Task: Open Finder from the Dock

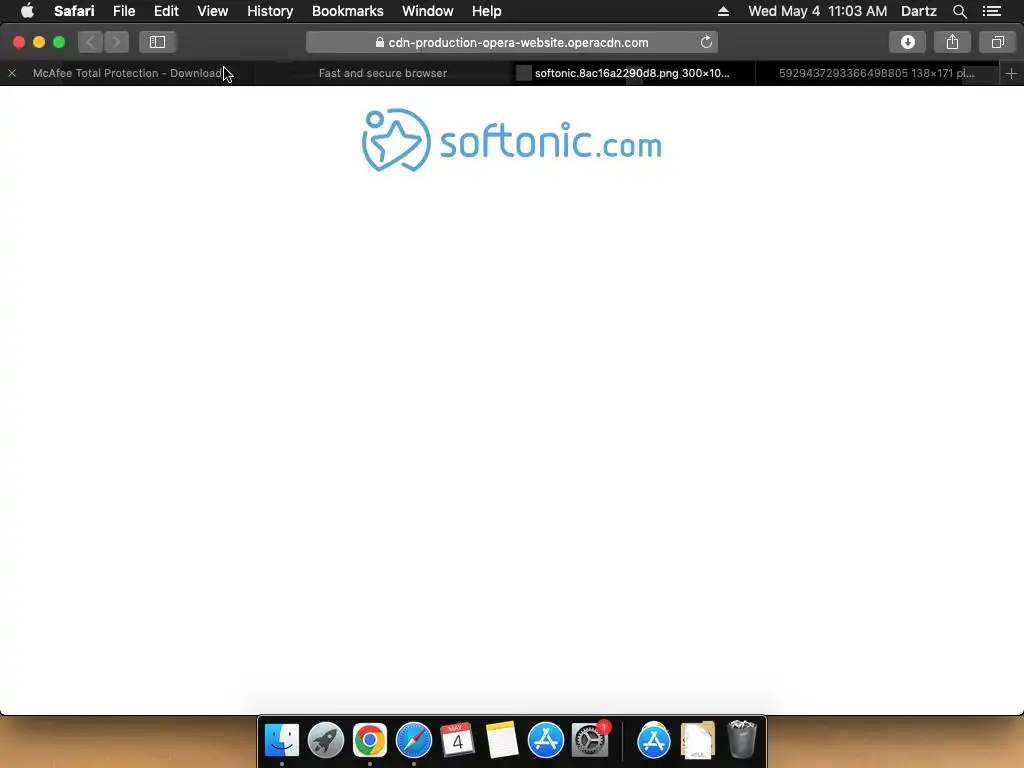Action: coord(281,741)
